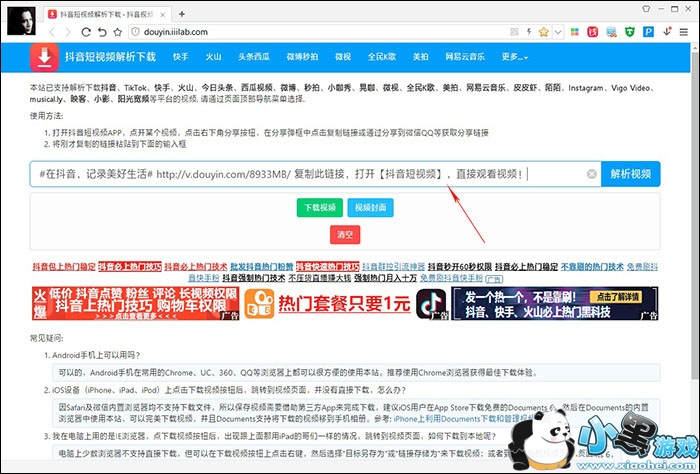Open the dropdown arrow next to the star
The image size is (700, 474).
pos(558,32)
